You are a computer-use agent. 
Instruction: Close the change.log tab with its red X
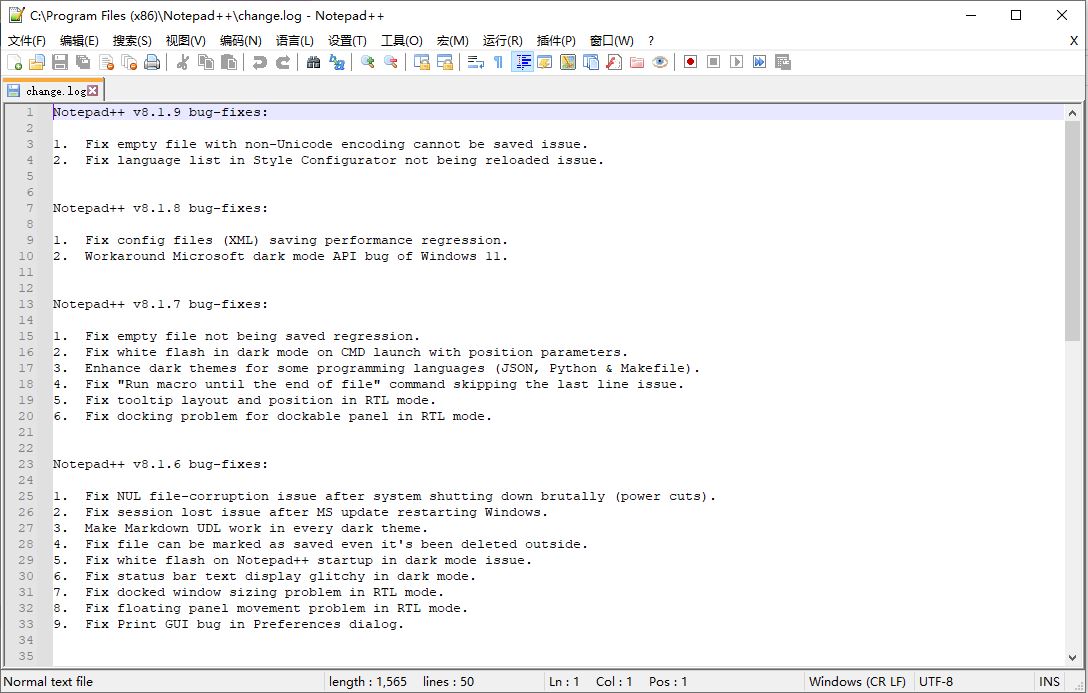pyautogui.click(x=93, y=91)
